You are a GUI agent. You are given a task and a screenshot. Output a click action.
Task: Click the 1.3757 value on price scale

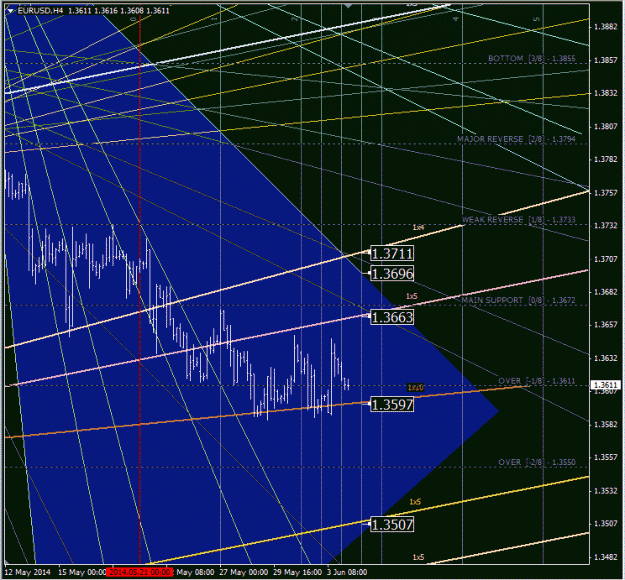(x=605, y=193)
